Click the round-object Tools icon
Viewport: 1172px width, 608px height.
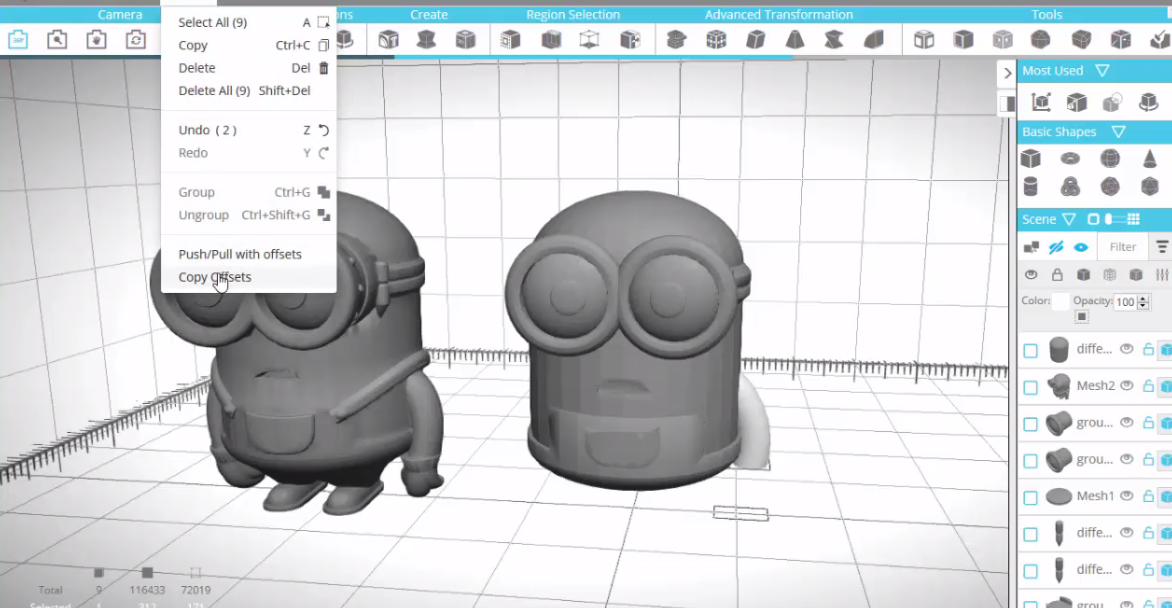pyautogui.click(x=1040, y=40)
